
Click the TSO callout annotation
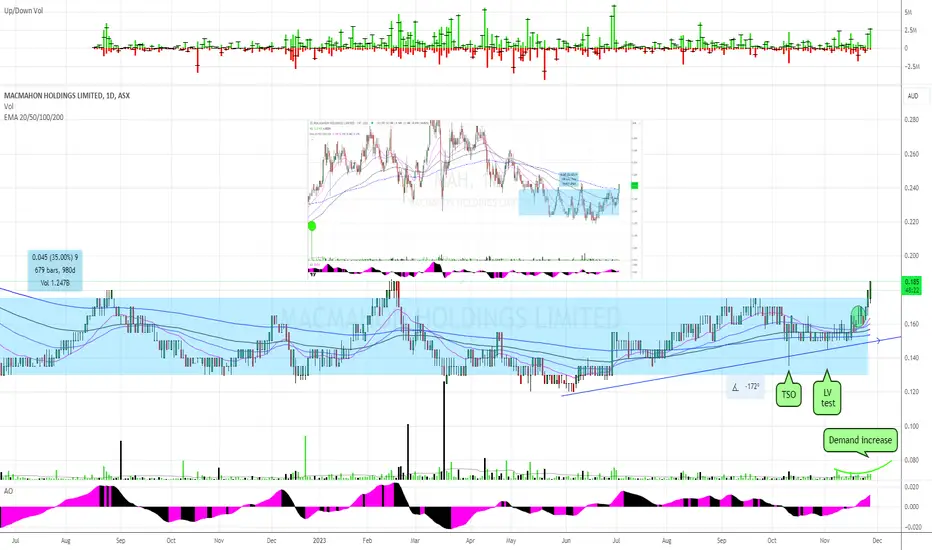tap(789, 393)
